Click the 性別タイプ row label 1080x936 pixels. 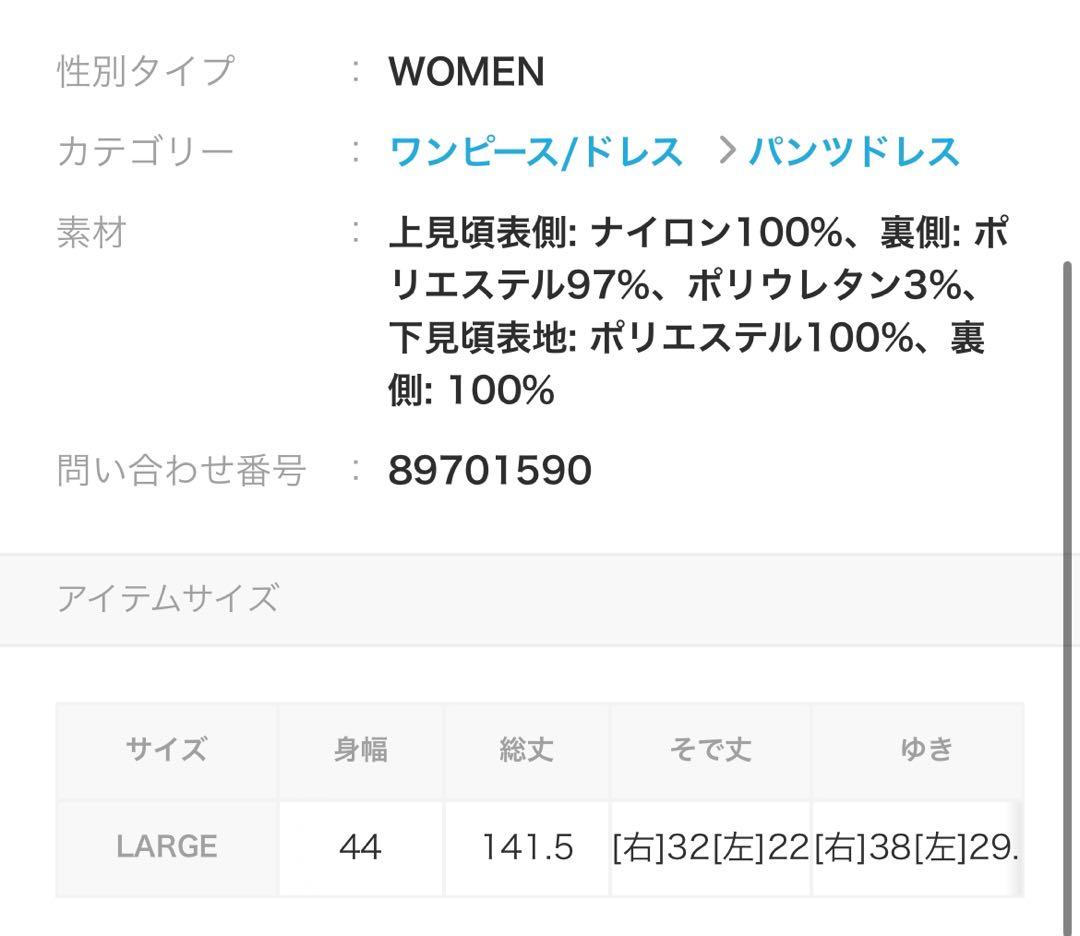pos(145,72)
